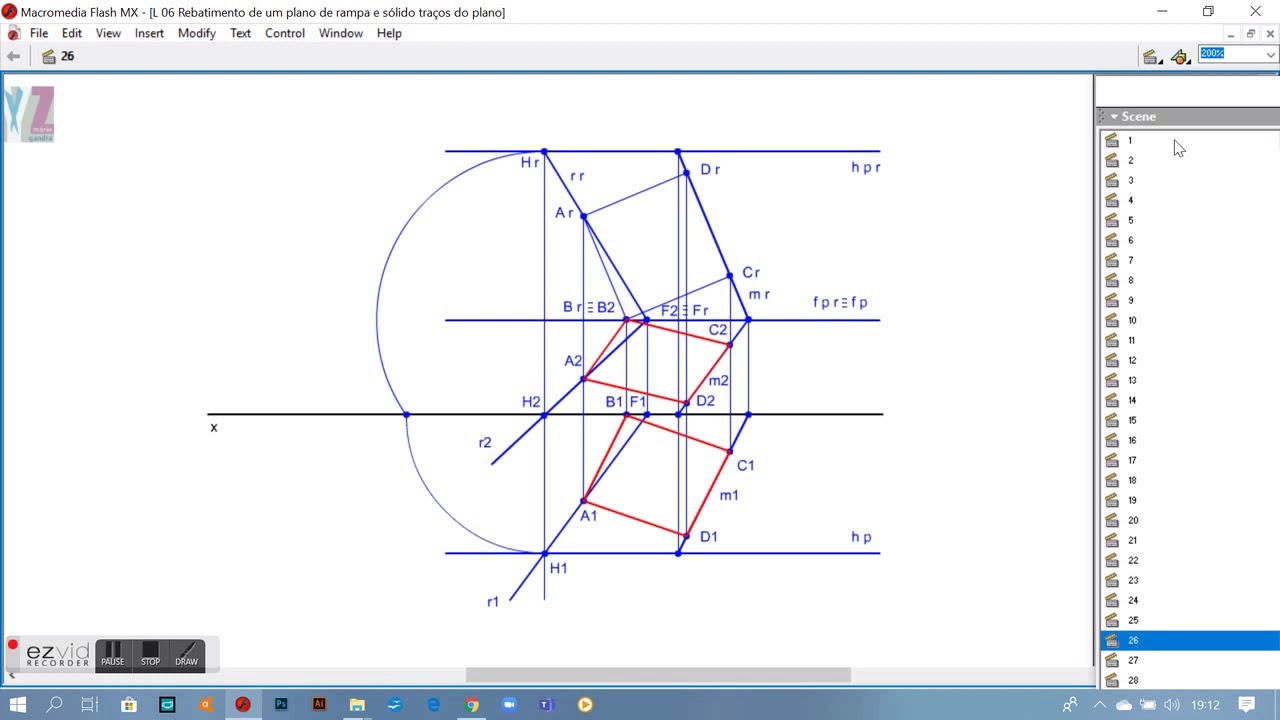Viewport: 1280px width, 720px height.
Task: Click scene 26 label in edit bar
Action: coord(67,56)
